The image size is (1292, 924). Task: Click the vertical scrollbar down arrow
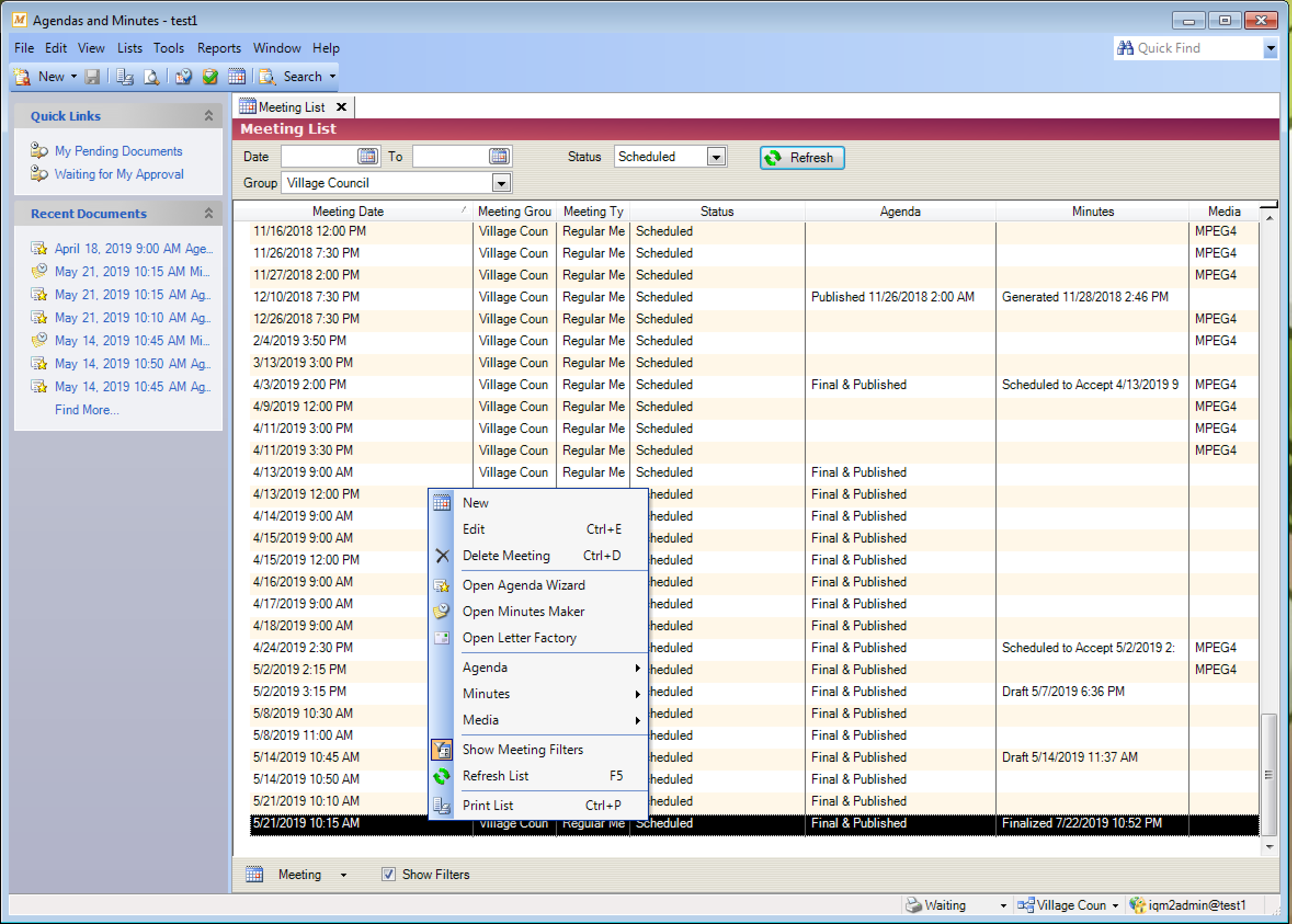1269,847
